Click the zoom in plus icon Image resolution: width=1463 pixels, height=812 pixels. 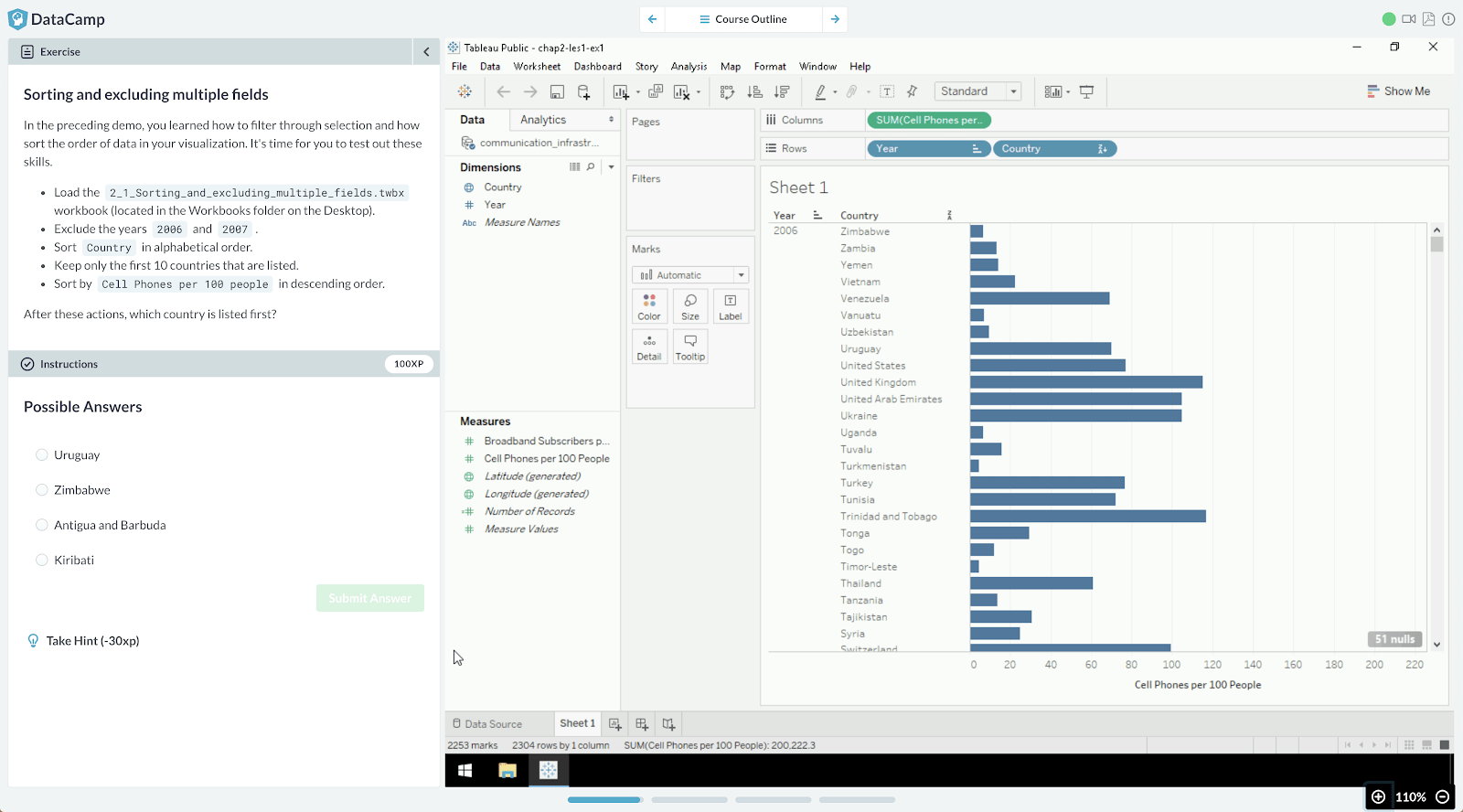[1378, 796]
